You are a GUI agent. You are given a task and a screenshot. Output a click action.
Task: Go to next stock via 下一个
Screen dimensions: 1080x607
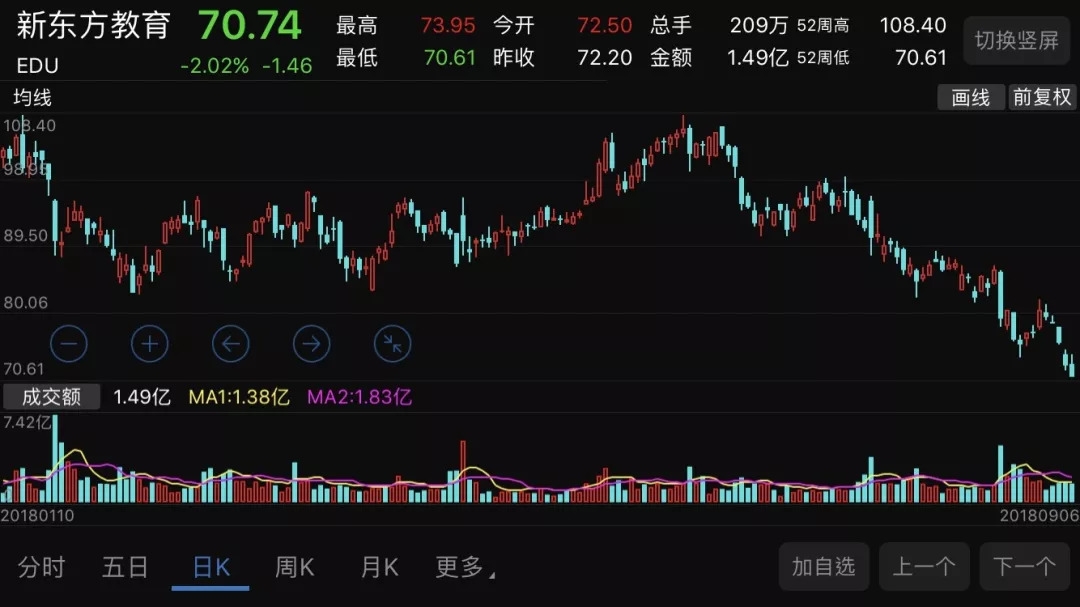(x=1025, y=566)
